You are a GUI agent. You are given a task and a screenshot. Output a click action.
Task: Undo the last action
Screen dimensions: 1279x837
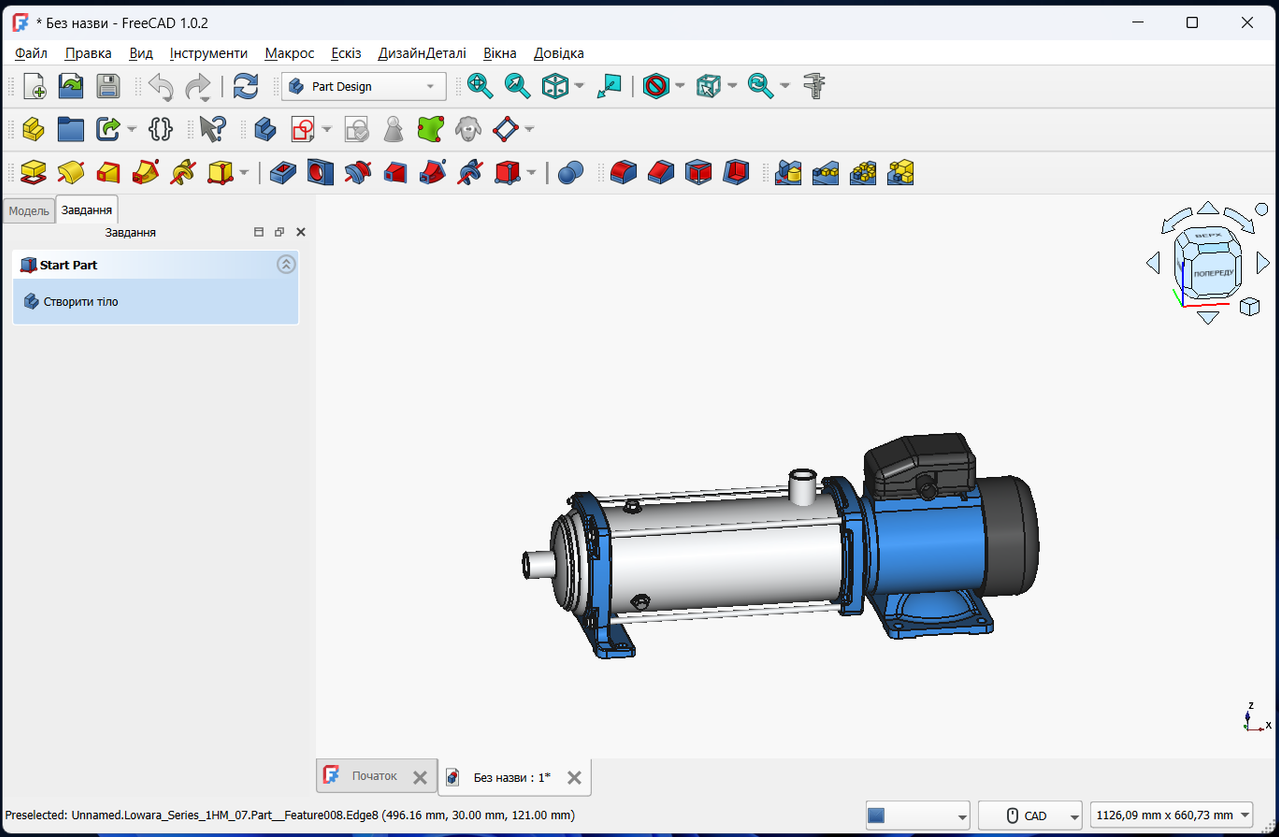pyautogui.click(x=161, y=87)
